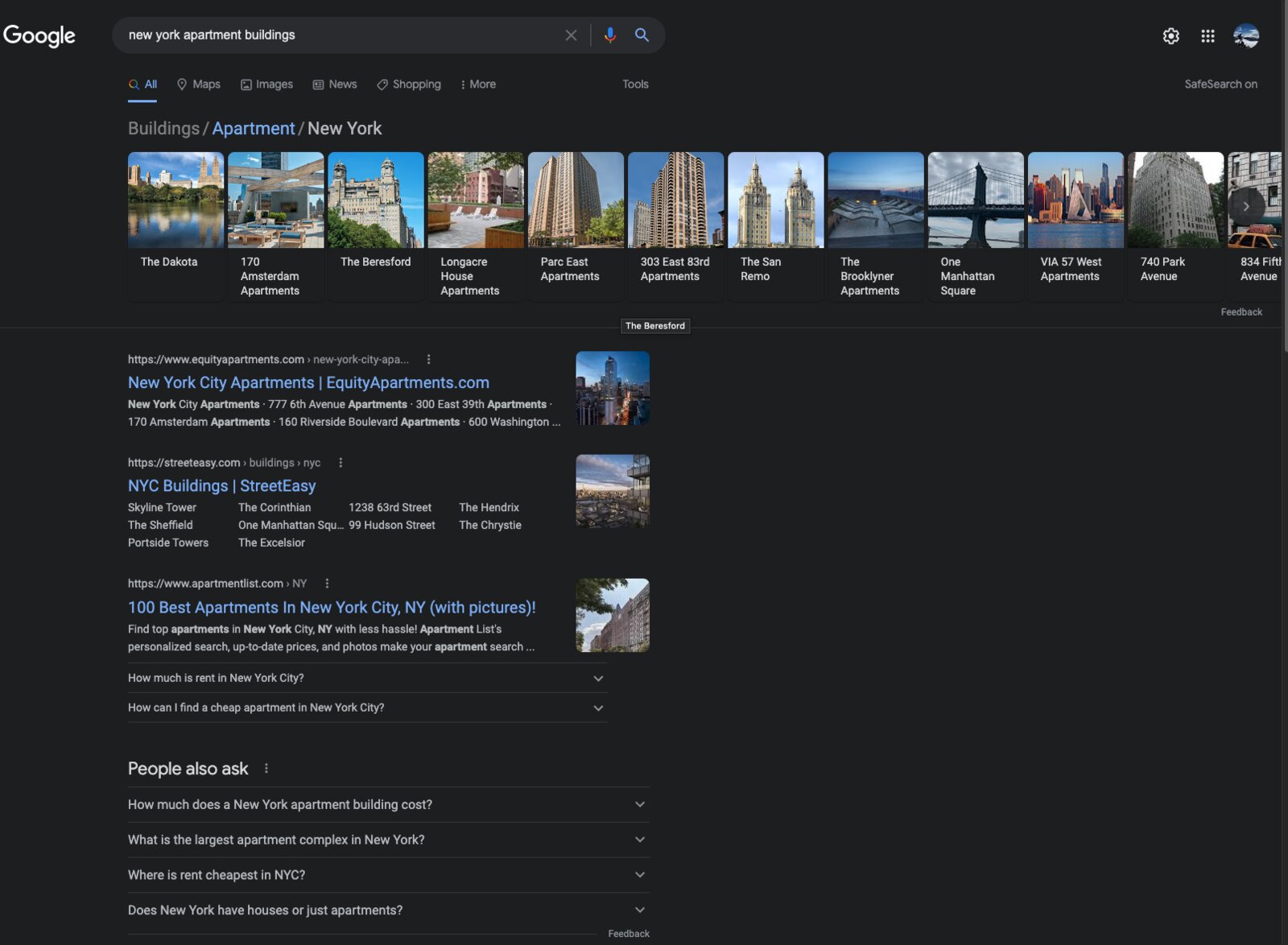Open Portside Towers sitelink
The height and width of the screenshot is (945, 1288).
tap(168, 543)
